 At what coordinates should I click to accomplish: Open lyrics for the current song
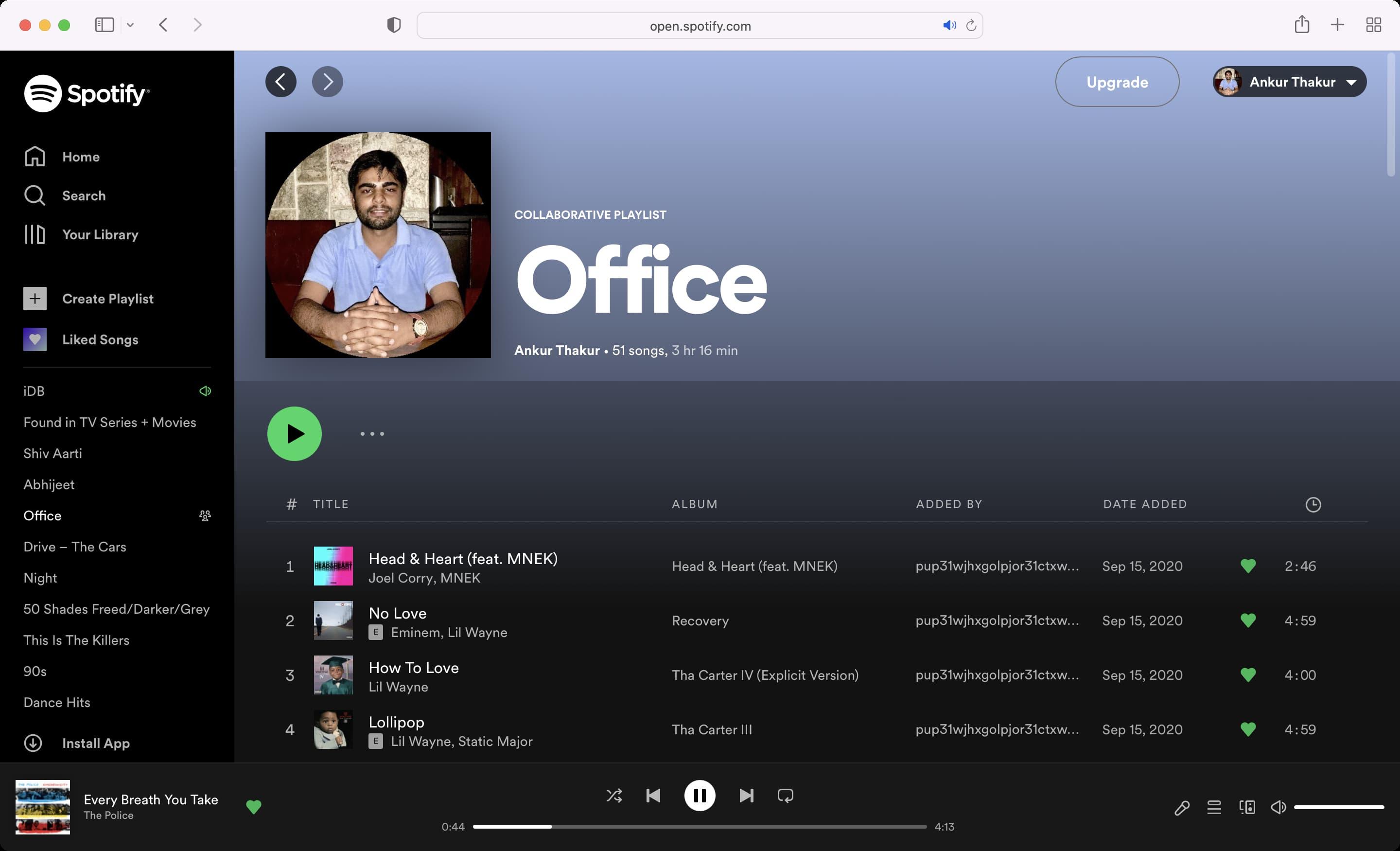(1182, 807)
